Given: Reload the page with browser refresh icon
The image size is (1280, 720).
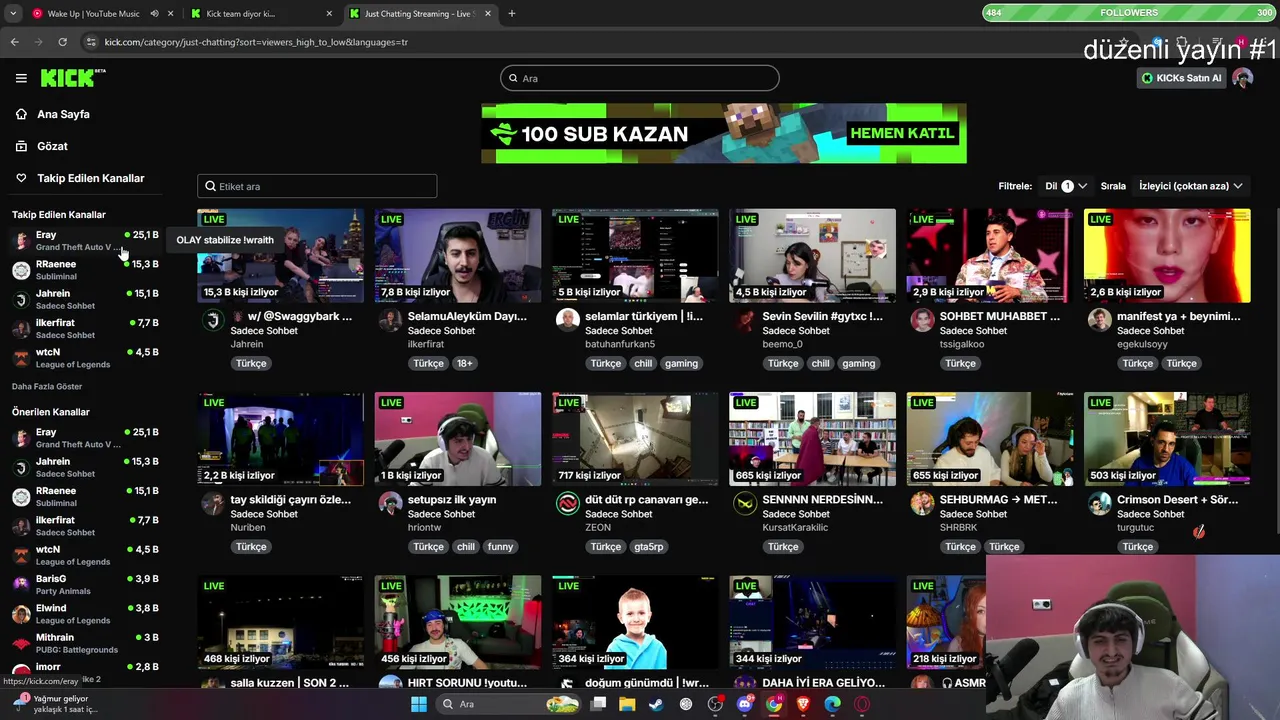Looking at the screenshot, I should point(62,42).
